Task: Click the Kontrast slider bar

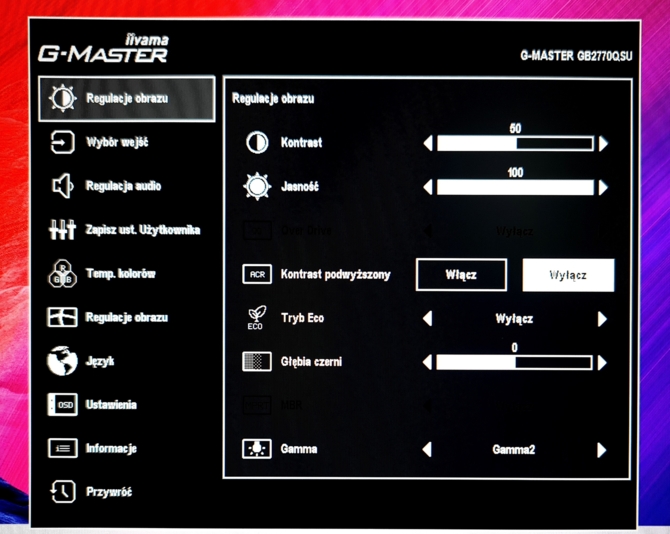Action: click(x=515, y=143)
